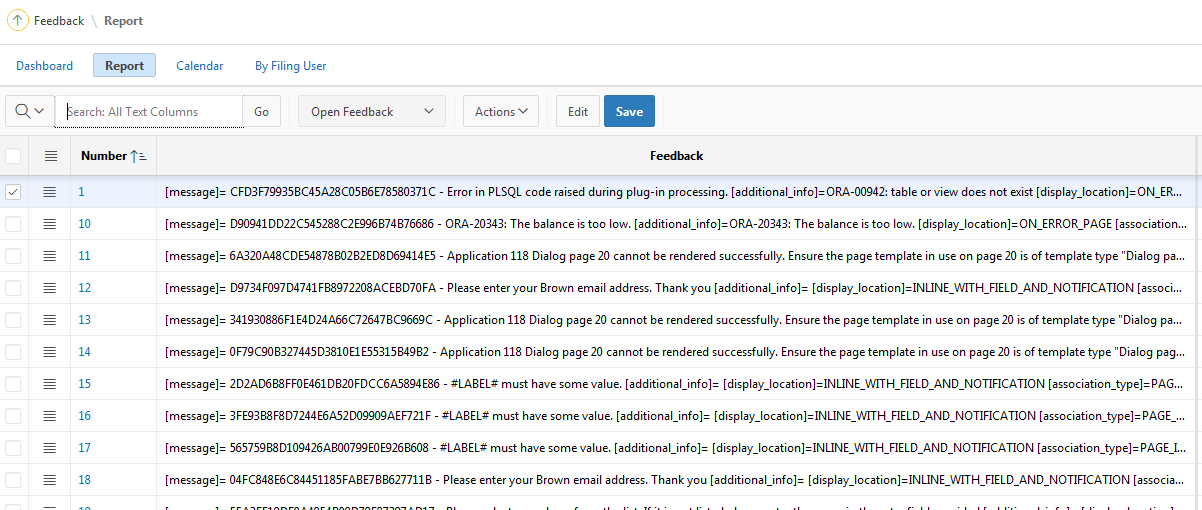1202x510 pixels.
Task: Open the search magnifier column selector
Action: tap(29, 112)
